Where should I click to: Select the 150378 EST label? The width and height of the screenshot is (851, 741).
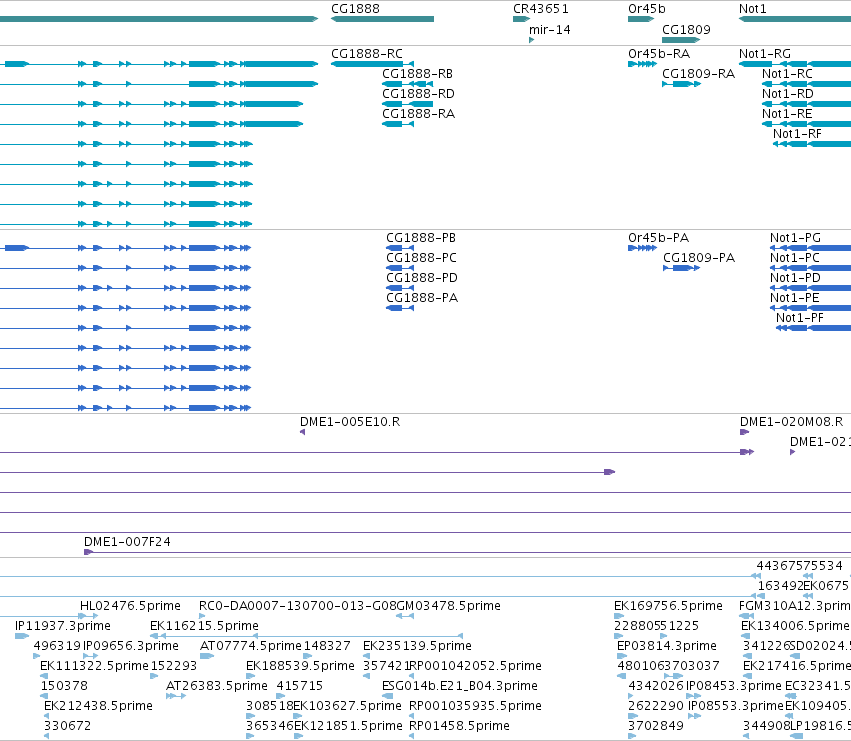[x=64, y=686]
